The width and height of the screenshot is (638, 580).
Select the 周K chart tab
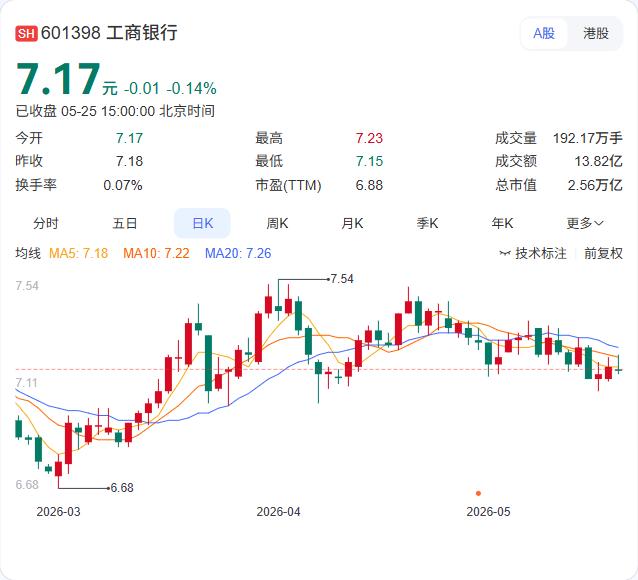tap(277, 223)
